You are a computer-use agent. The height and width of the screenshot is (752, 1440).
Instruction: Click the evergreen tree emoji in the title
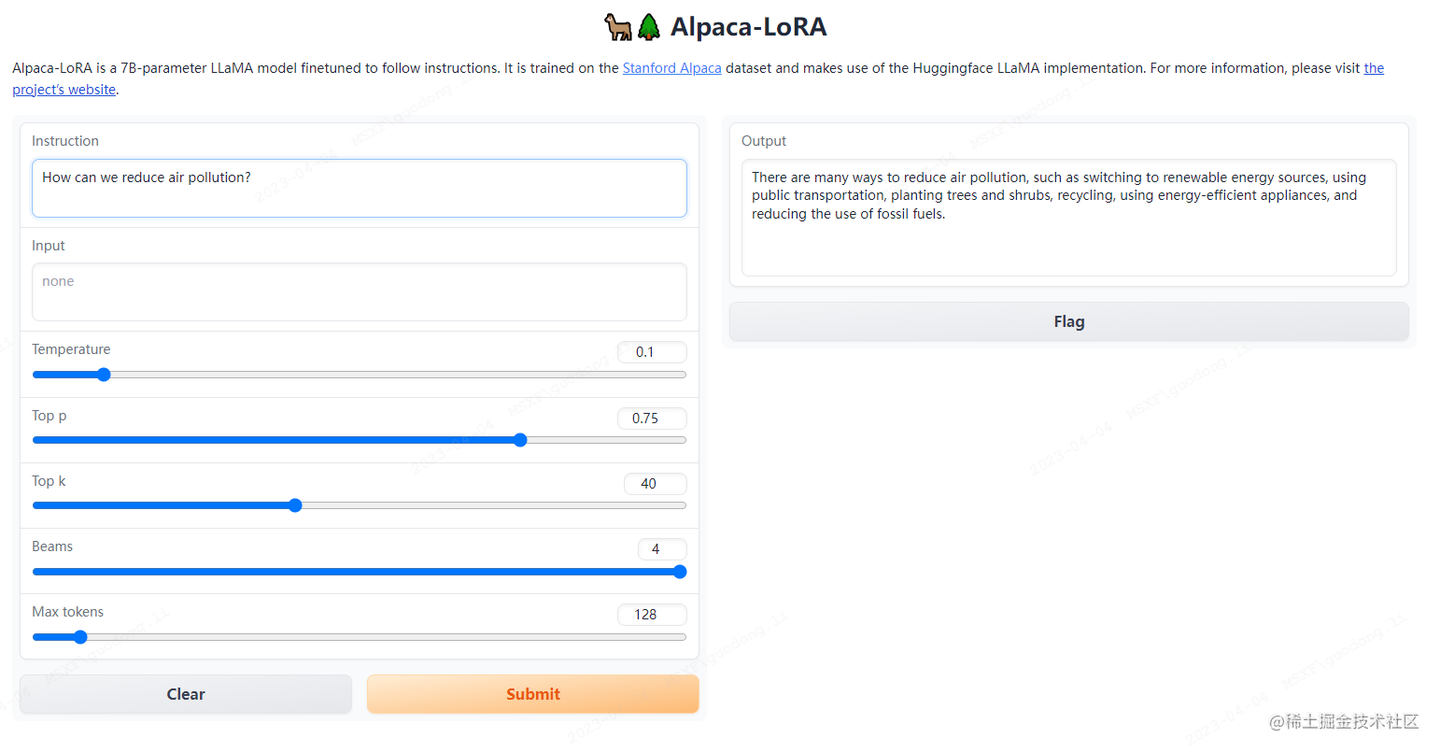(649, 27)
